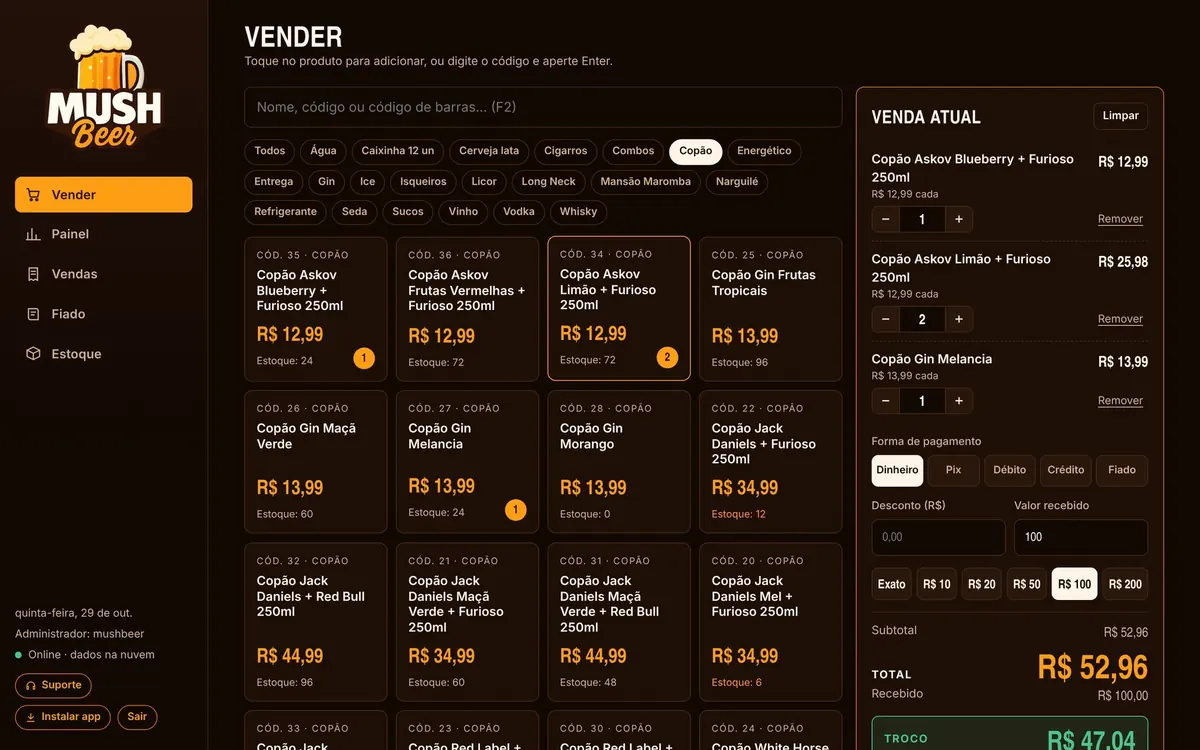Open Estoque via its box icon
Image resolution: width=1200 pixels, height=750 pixels.
click(33, 354)
